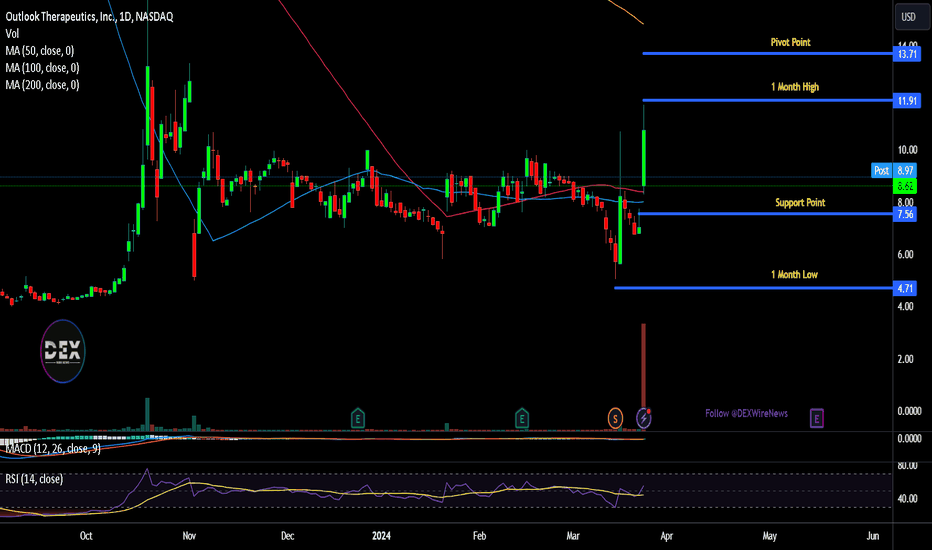The height and width of the screenshot is (550, 932).
Task: Select the MA (200, close, 0) legend
Action: [x=42, y=85]
